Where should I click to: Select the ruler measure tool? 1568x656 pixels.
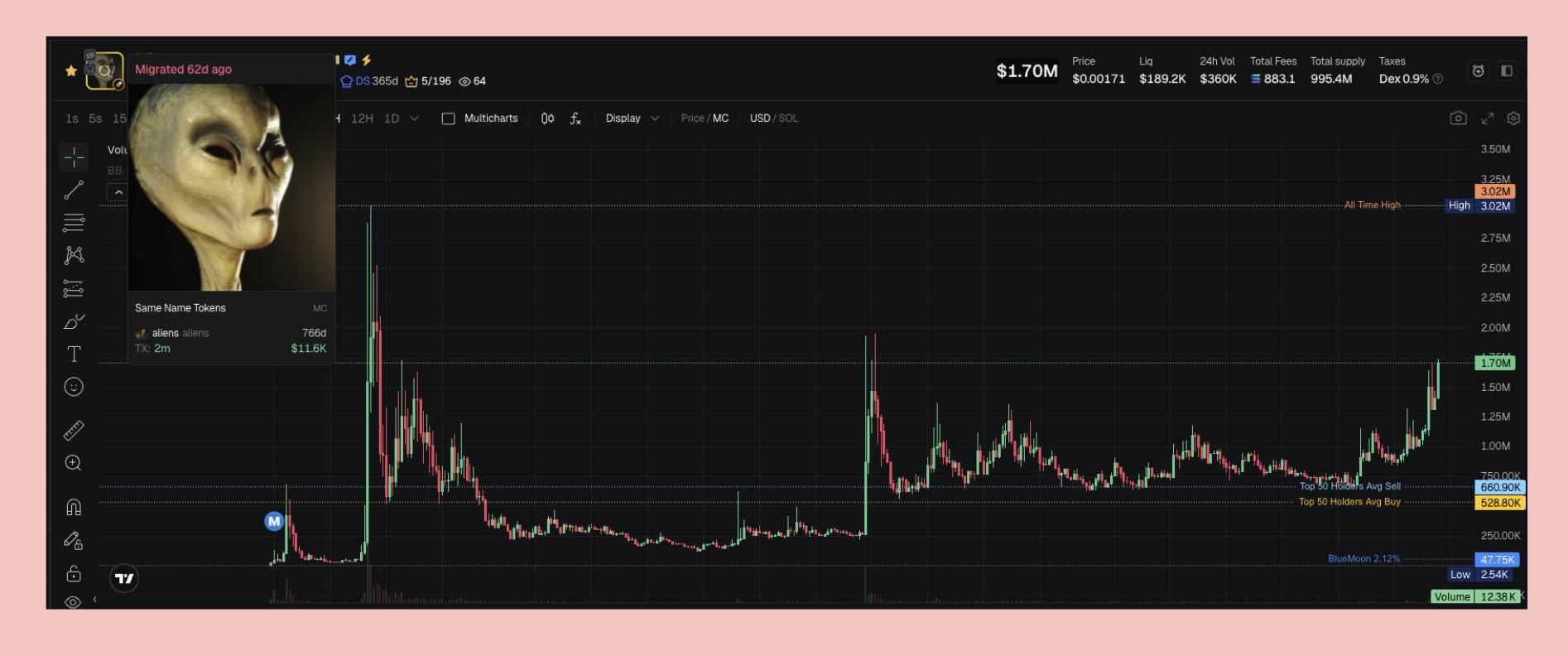(74, 431)
